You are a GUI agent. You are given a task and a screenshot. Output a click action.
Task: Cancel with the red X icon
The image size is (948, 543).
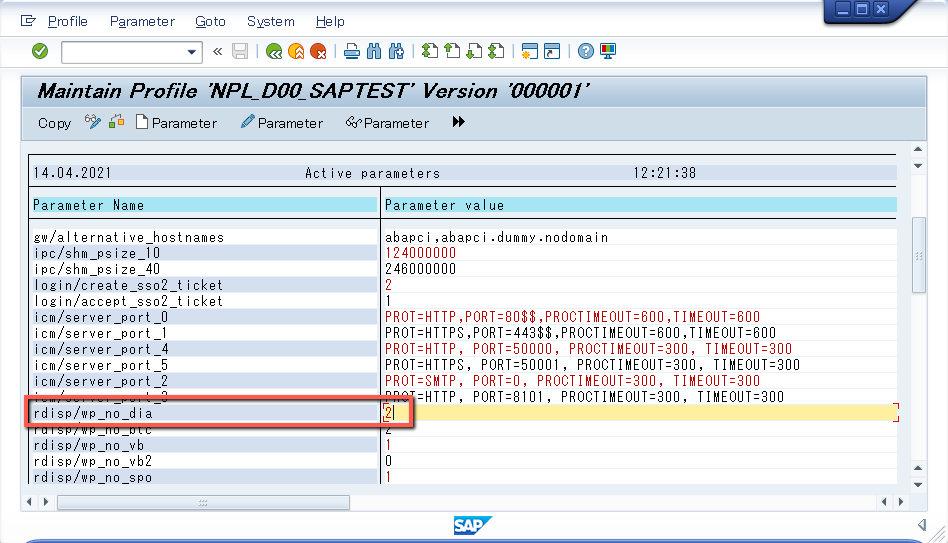318,51
